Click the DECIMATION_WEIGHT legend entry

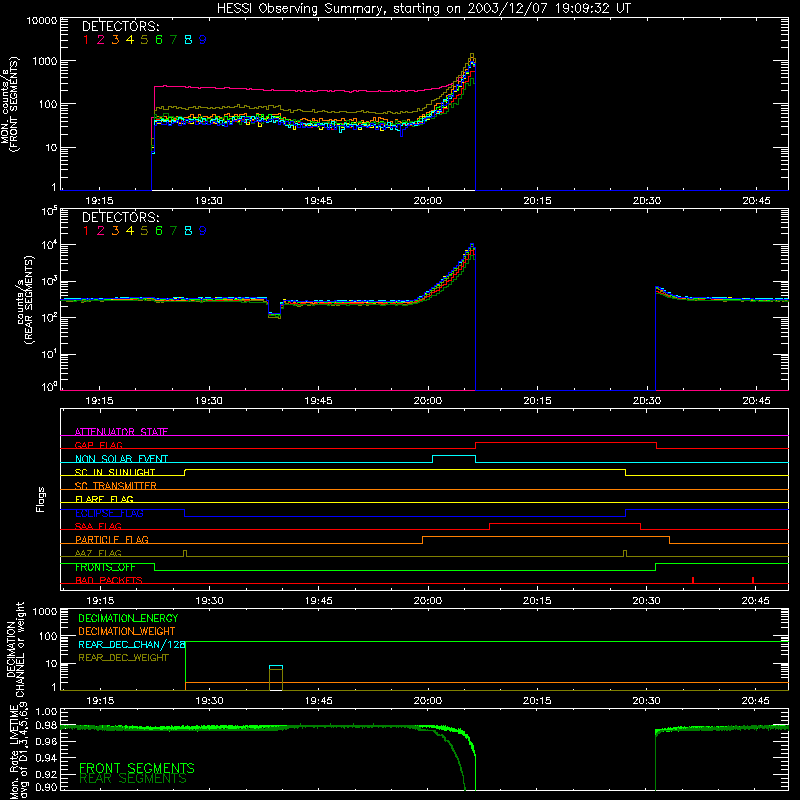click(127, 632)
